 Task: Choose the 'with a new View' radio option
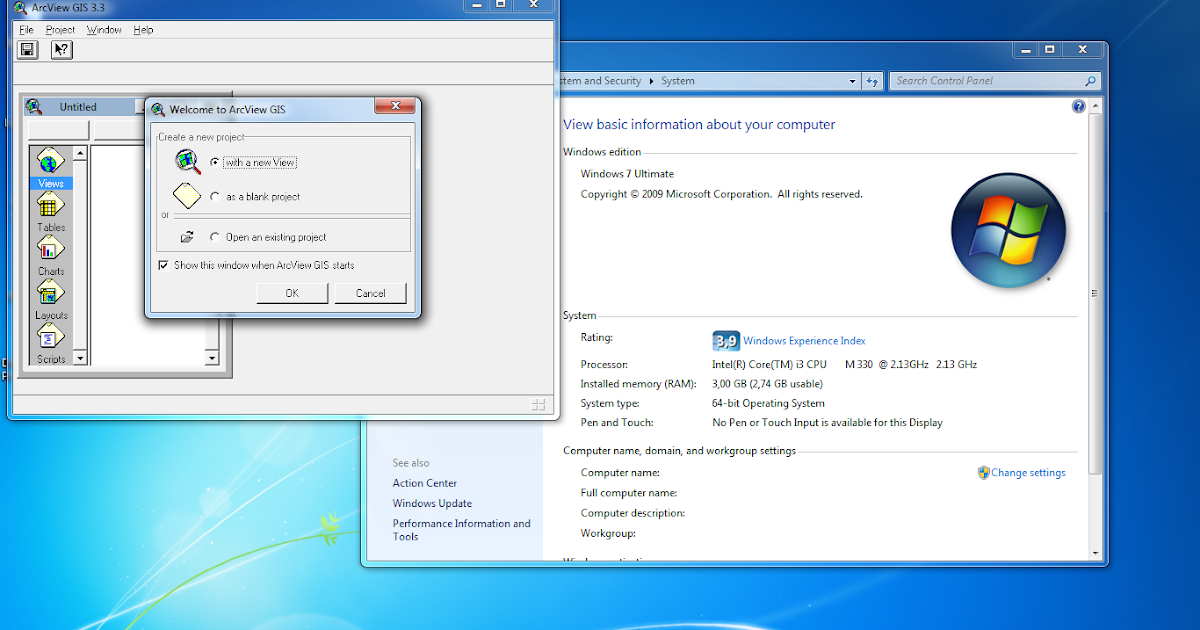pos(215,162)
